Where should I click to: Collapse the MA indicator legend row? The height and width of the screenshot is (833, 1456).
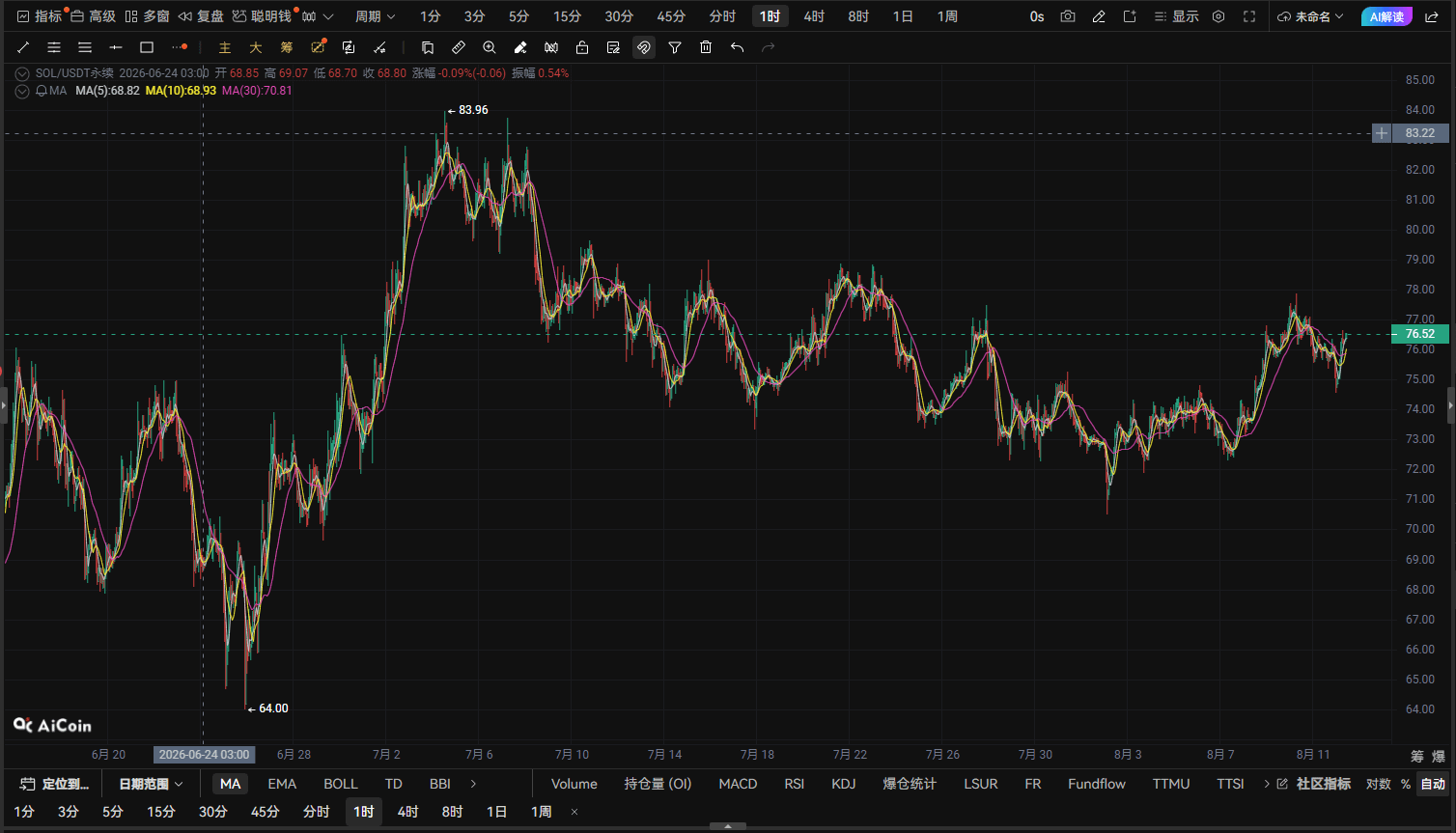pyautogui.click(x=22, y=91)
